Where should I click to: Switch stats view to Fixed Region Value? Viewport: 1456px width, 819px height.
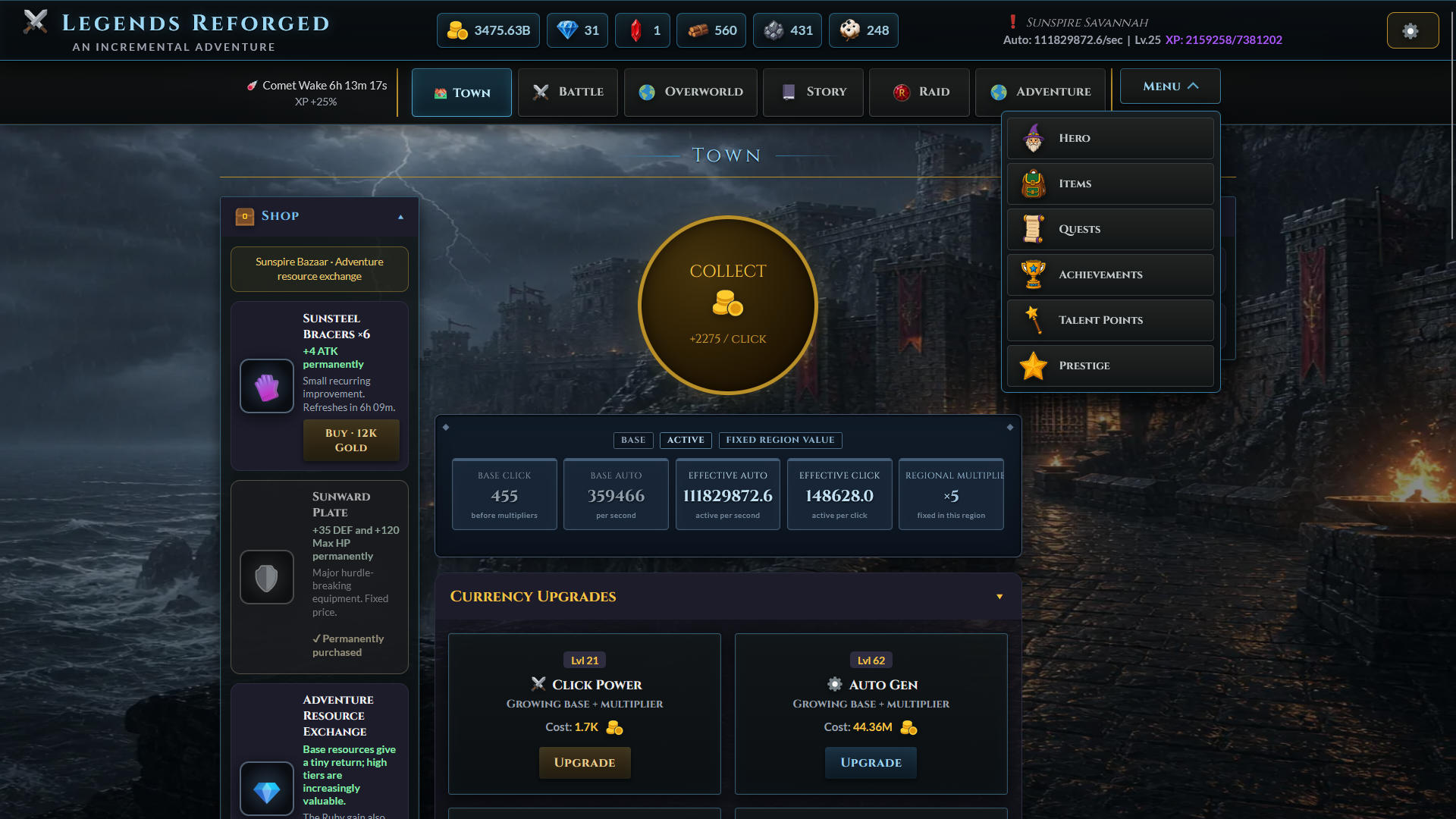pyautogui.click(x=780, y=440)
